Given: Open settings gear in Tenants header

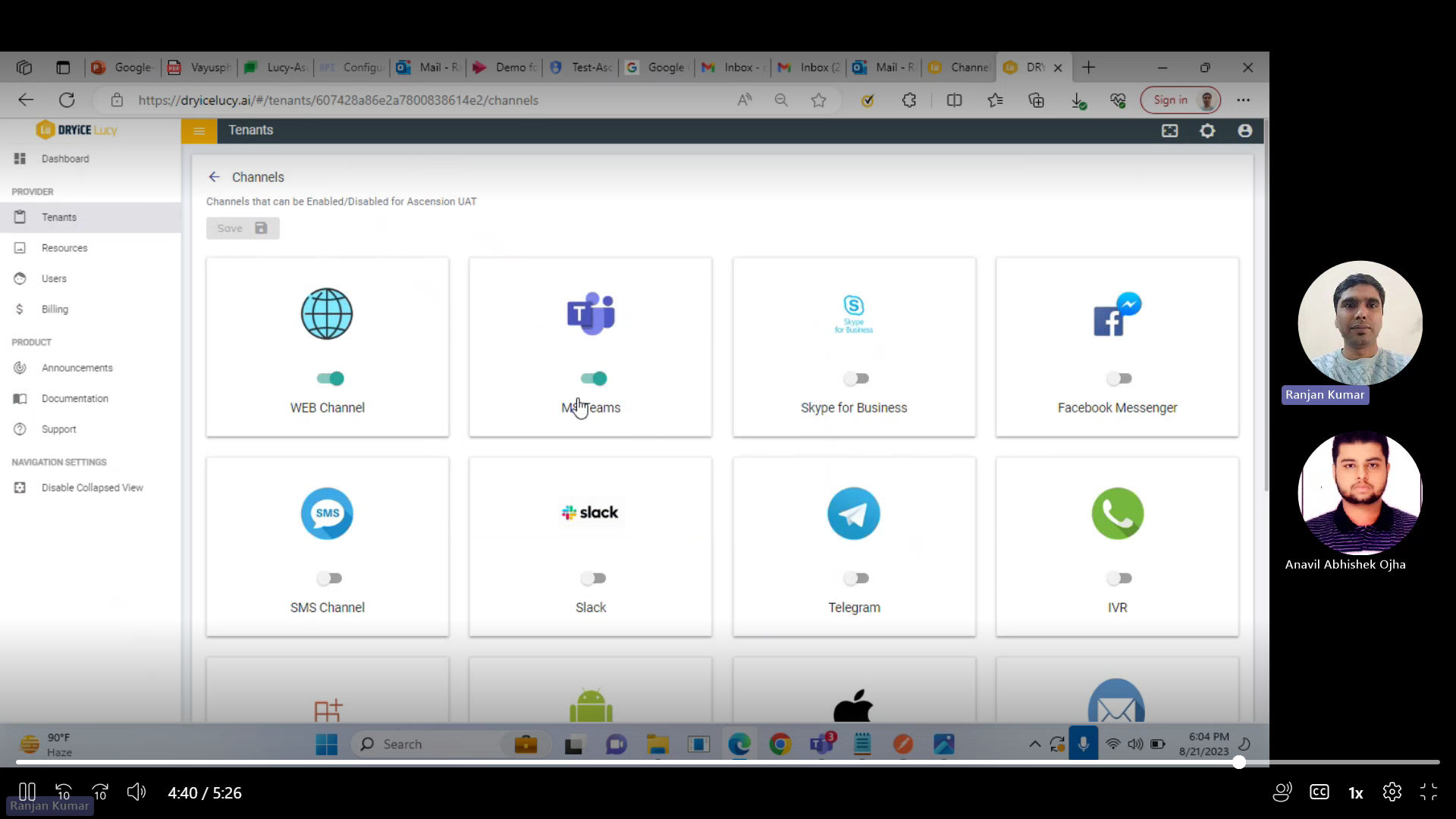Looking at the screenshot, I should point(1207,131).
